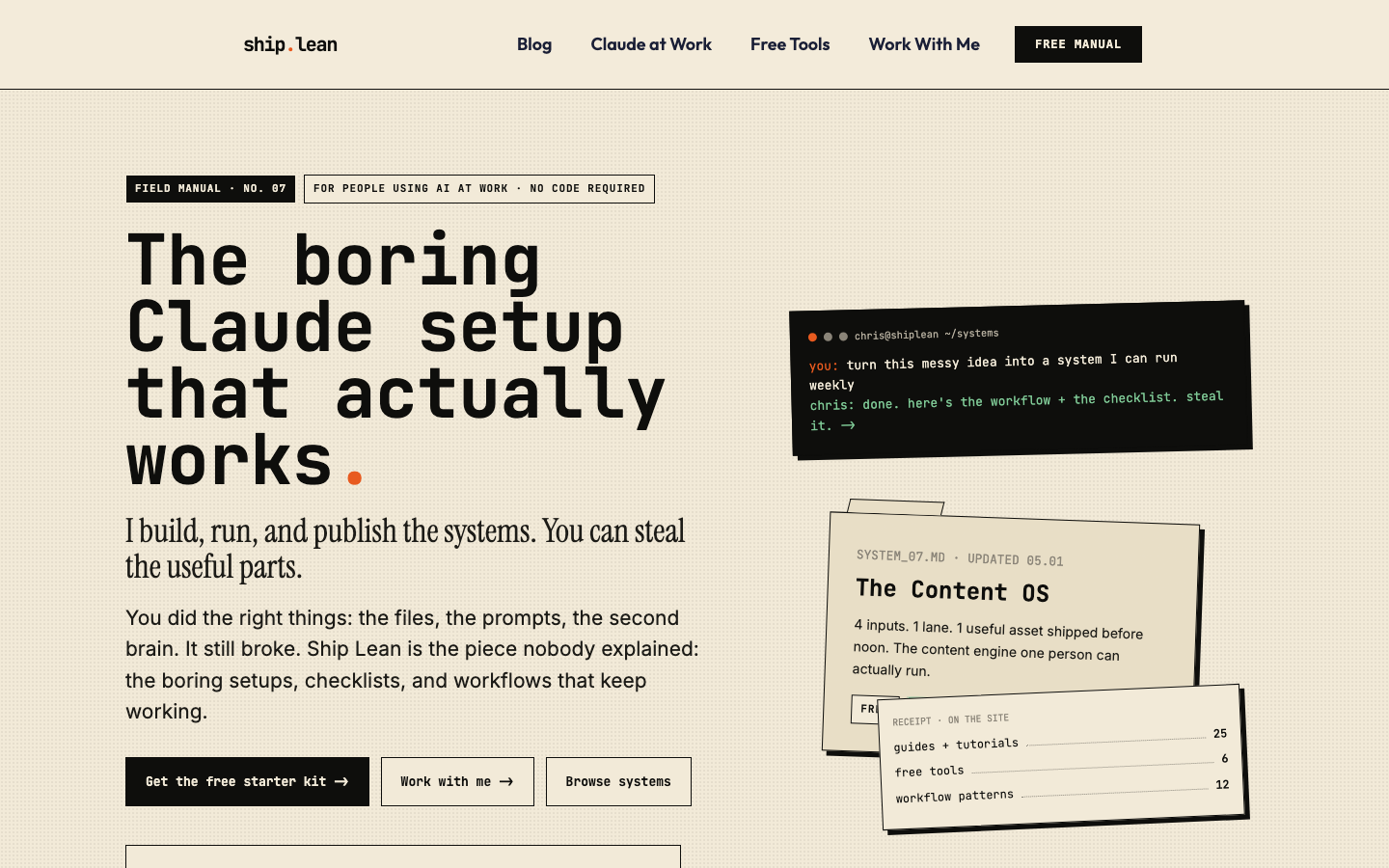Click the workflow patterns receipt row
The width and height of the screenshot is (1389, 868).
pos(1062,791)
